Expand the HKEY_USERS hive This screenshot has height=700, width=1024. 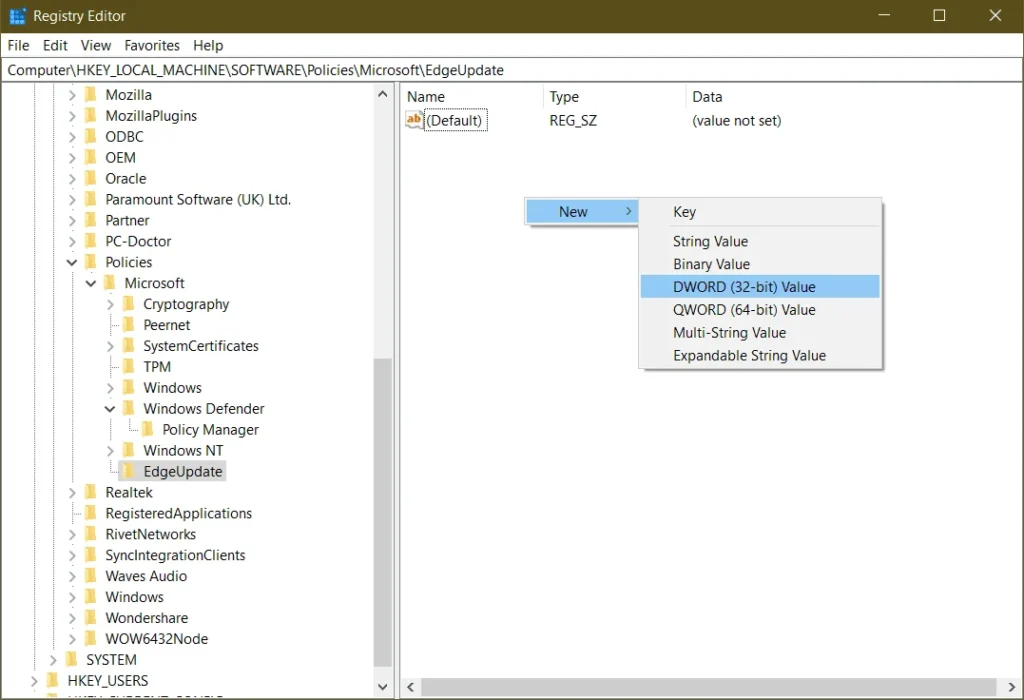34,680
